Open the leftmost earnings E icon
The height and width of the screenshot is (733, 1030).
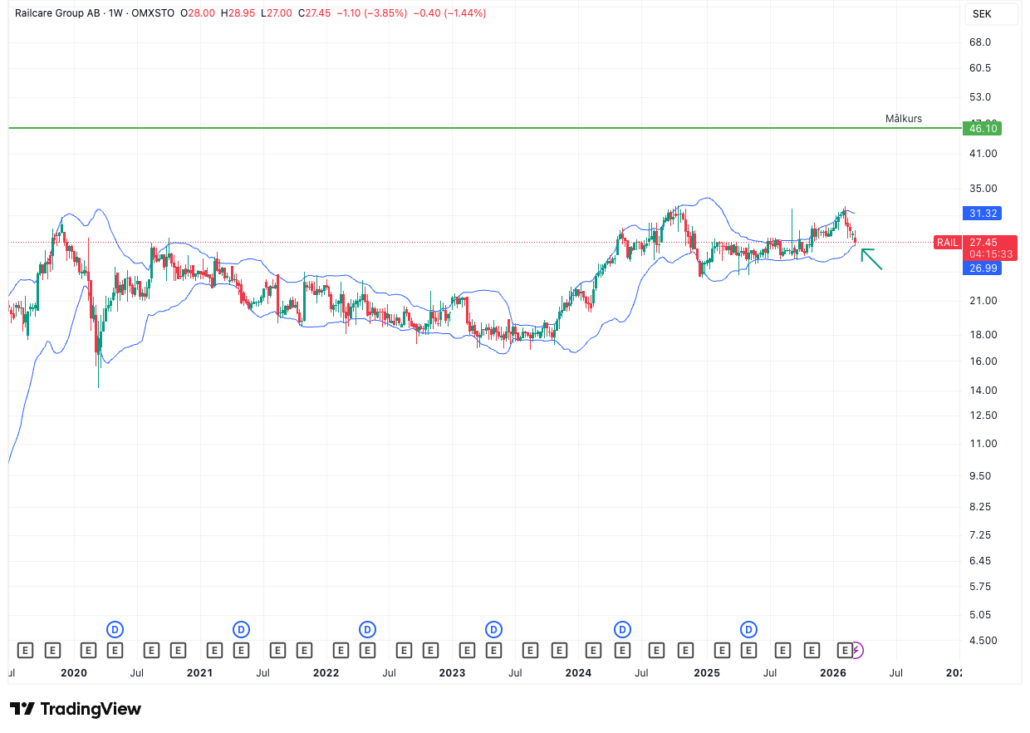(25, 650)
